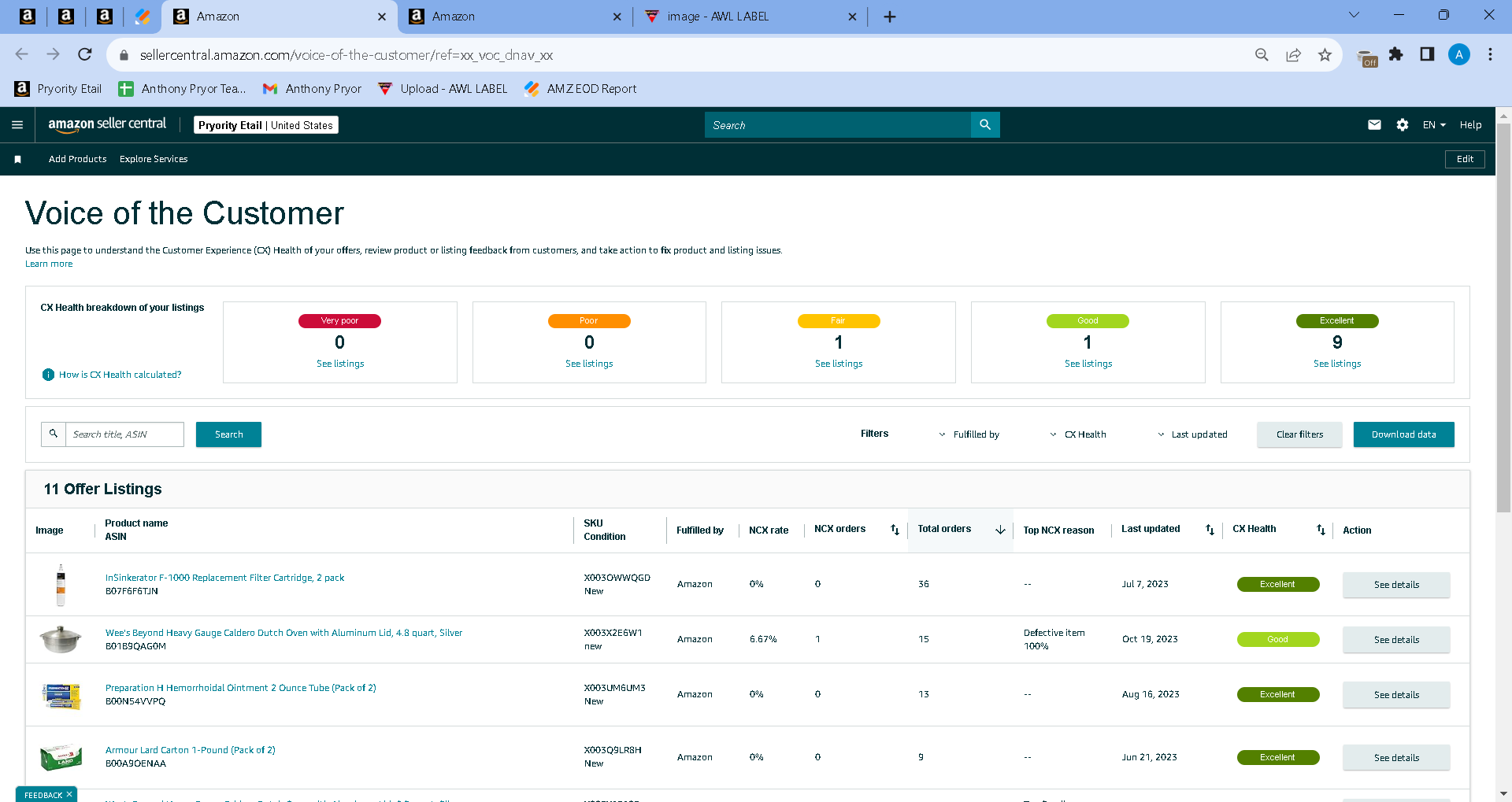
Task: Open the Extensions puzzle icon
Action: 1396,54
